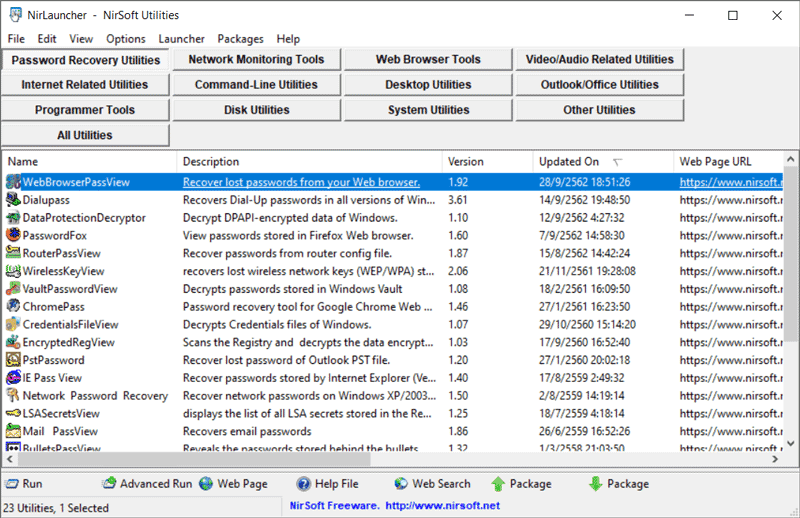Click the CredentialsFileView icon

point(13,325)
